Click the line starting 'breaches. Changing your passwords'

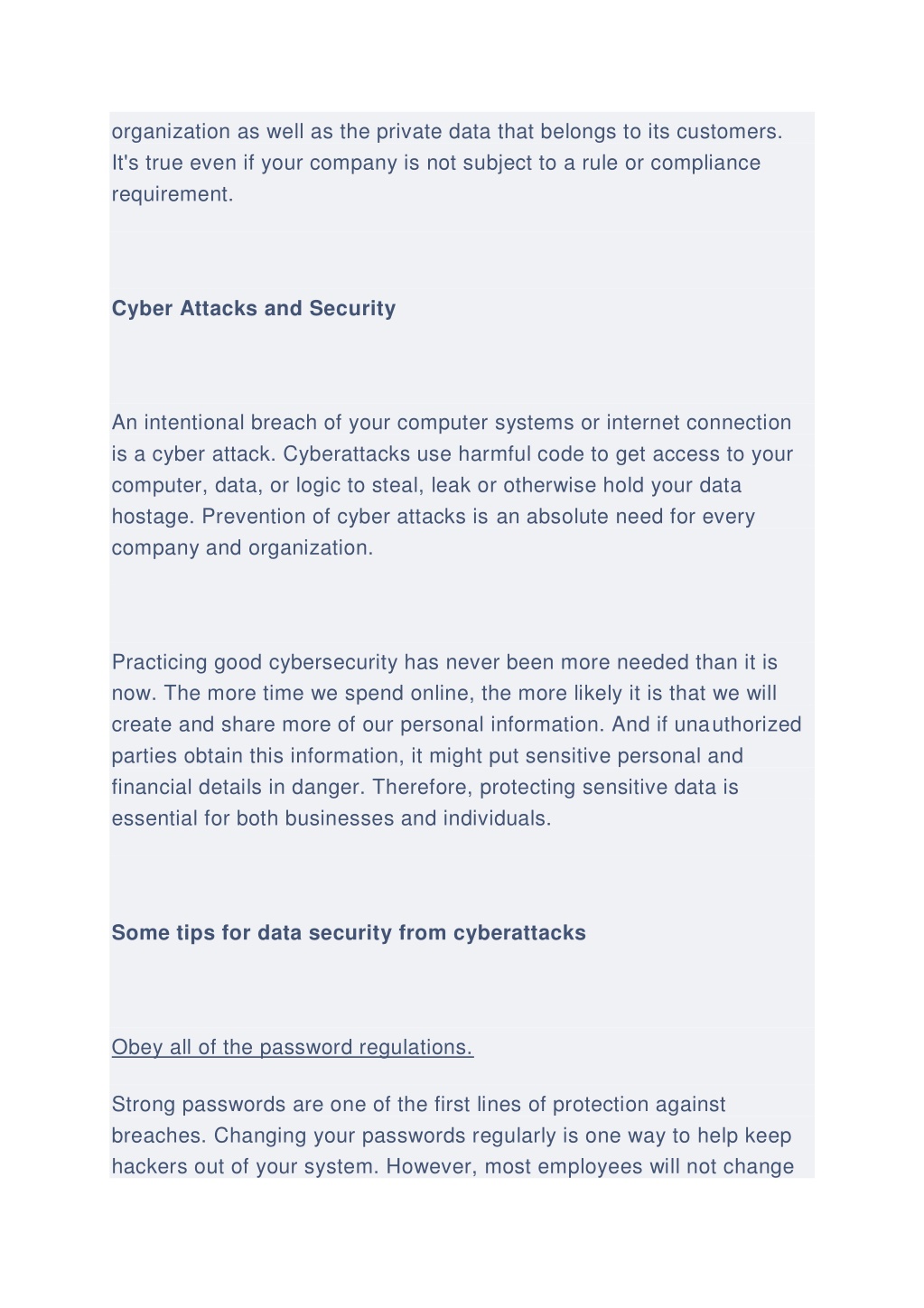(x=452, y=1135)
